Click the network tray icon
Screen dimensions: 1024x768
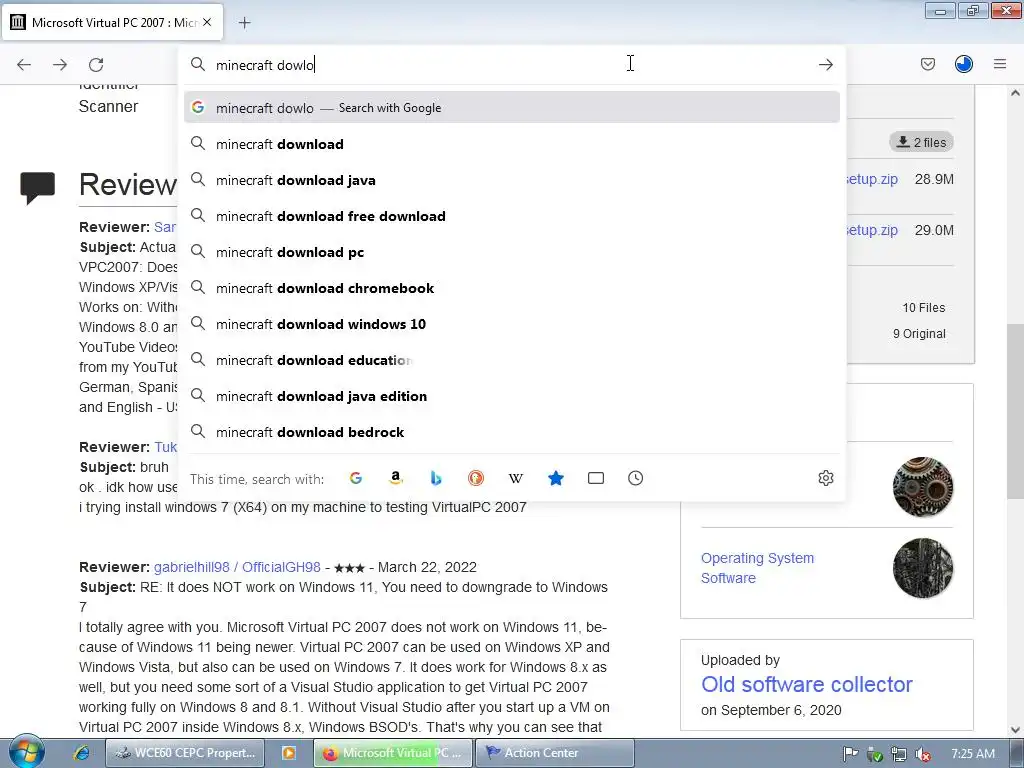point(899,754)
